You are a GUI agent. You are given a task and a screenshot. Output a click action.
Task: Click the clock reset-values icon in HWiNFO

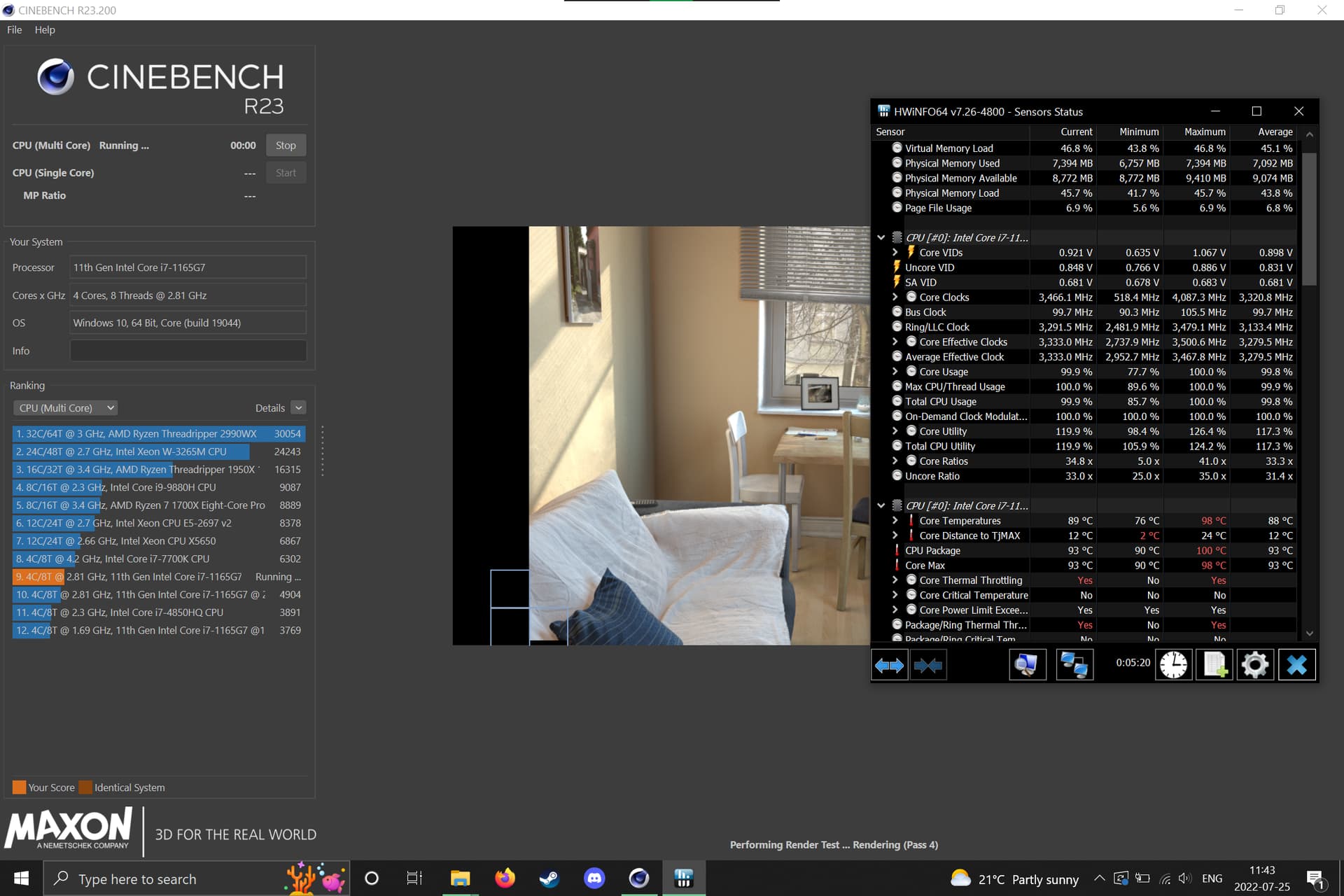[1173, 665]
